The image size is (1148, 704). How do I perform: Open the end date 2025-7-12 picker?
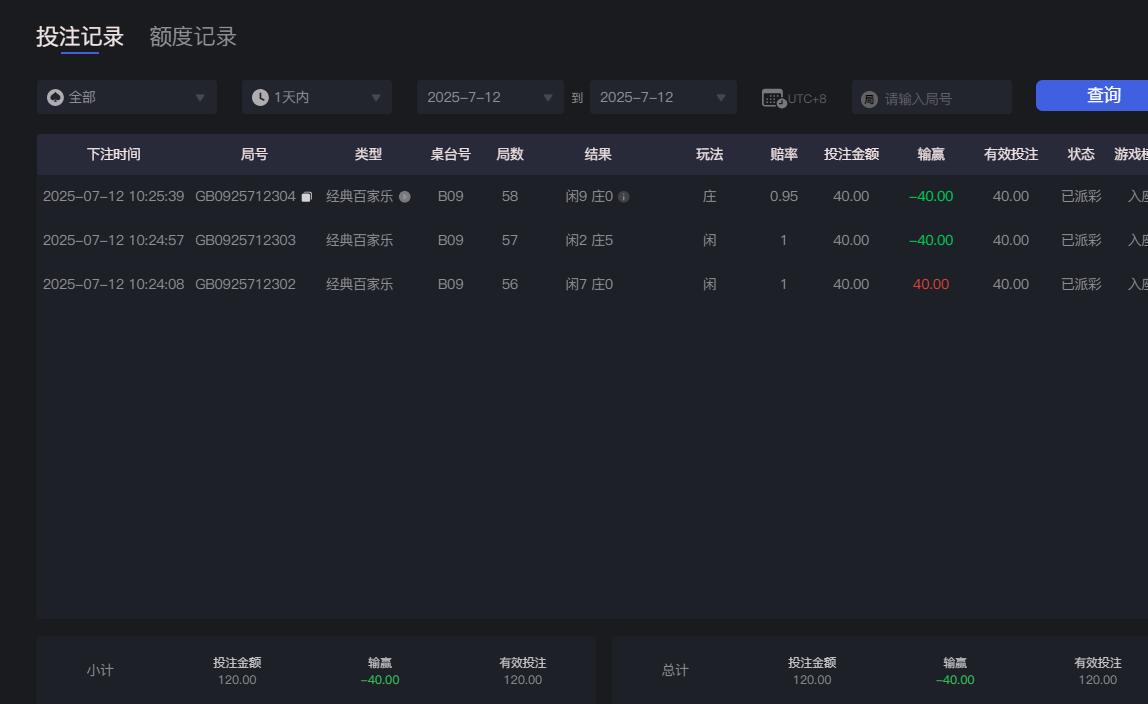(663, 97)
